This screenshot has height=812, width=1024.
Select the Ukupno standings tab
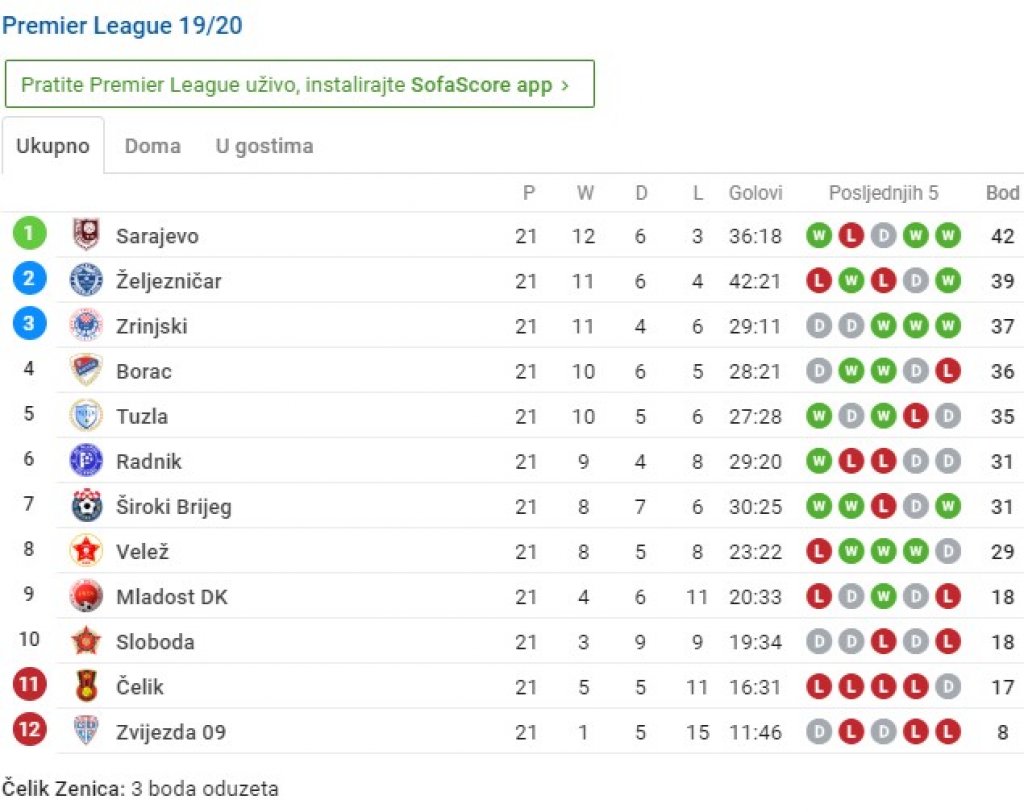[53, 146]
